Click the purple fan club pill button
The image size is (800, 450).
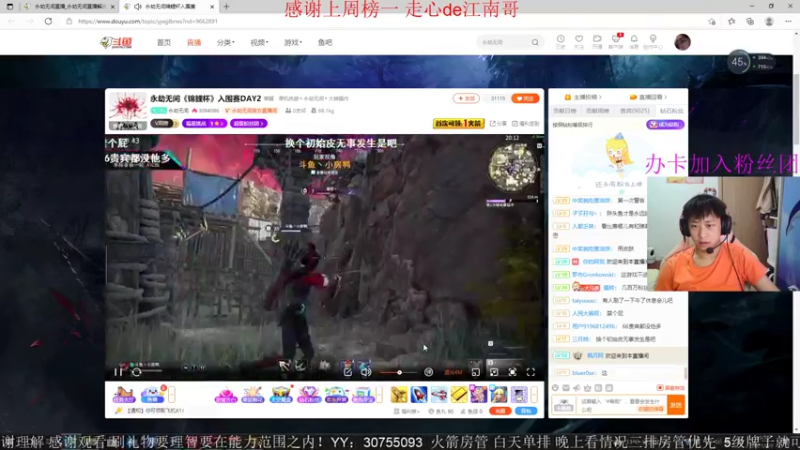(x=248, y=123)
